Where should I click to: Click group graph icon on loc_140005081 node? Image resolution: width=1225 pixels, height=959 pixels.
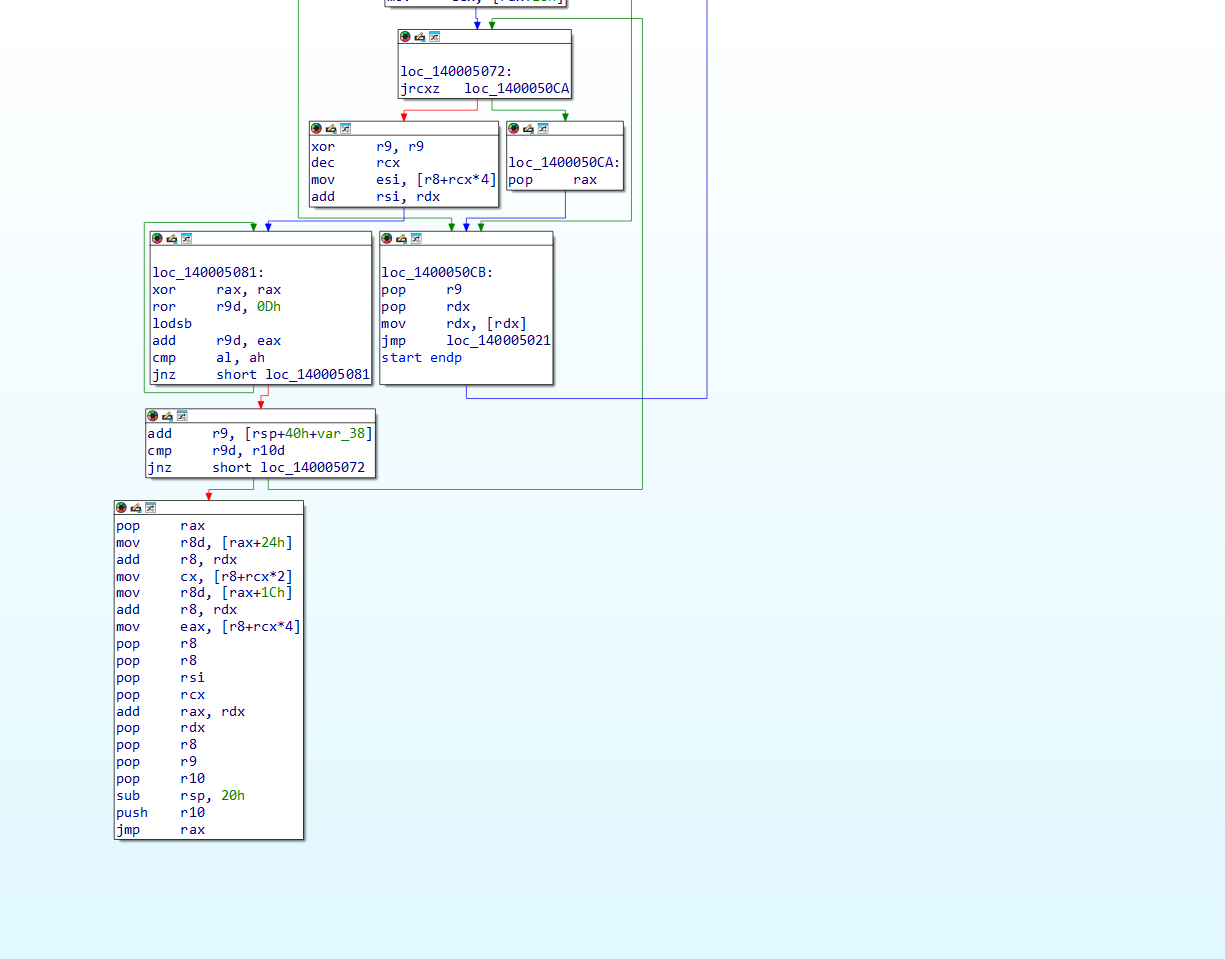[x=186, y=238]
